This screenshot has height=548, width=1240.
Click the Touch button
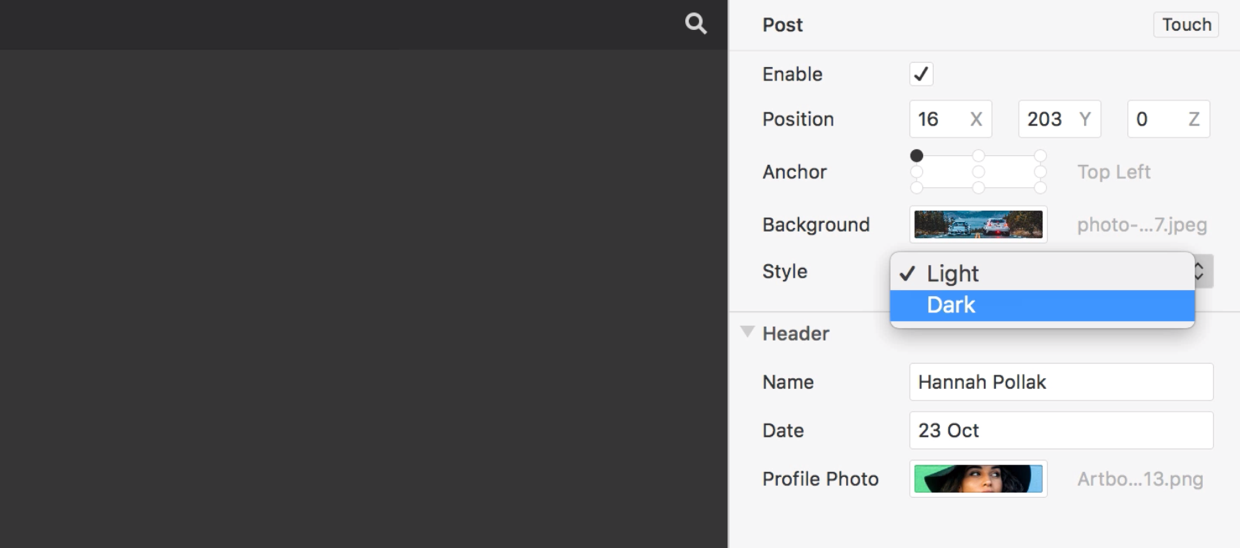pyautogui.click(x=1186, y=25)
